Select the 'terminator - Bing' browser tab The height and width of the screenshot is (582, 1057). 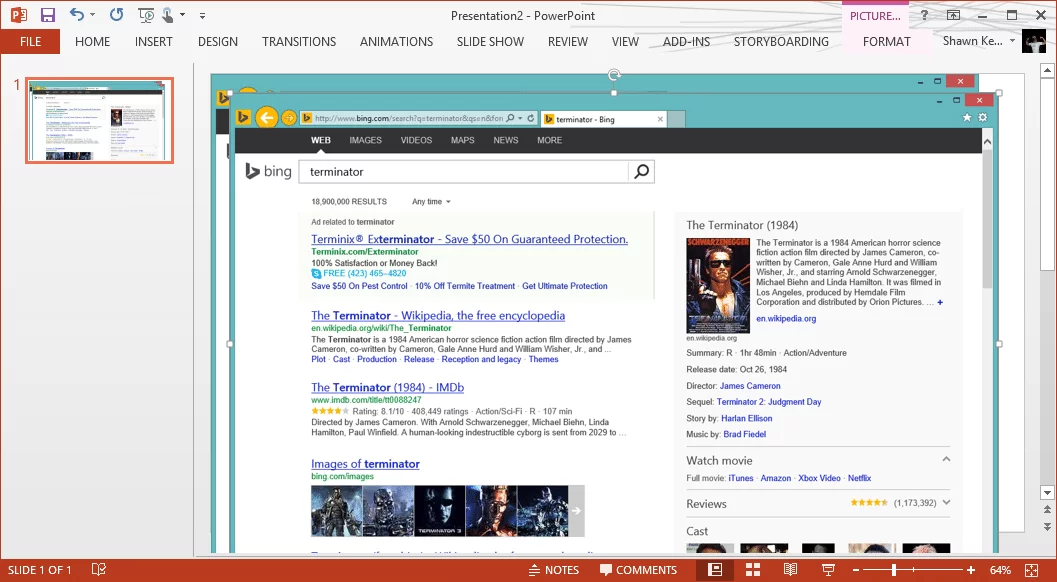pyautogui.click(x=603, y=119)
